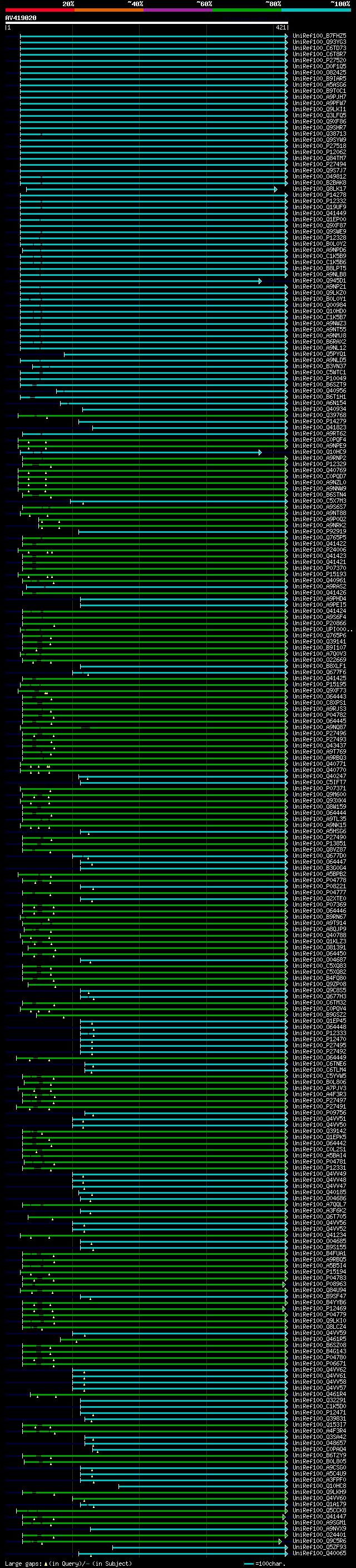Click the green ~80% identity color band

[x=247, y=10]
